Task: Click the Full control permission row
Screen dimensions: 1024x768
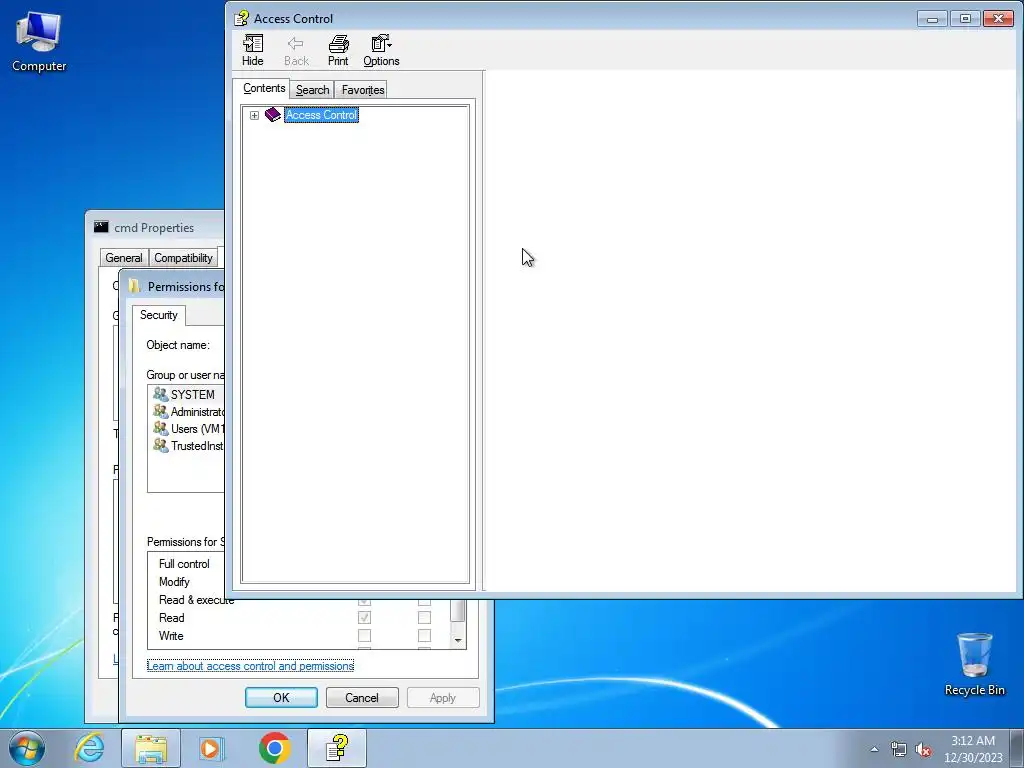Action: click(184, 564)
